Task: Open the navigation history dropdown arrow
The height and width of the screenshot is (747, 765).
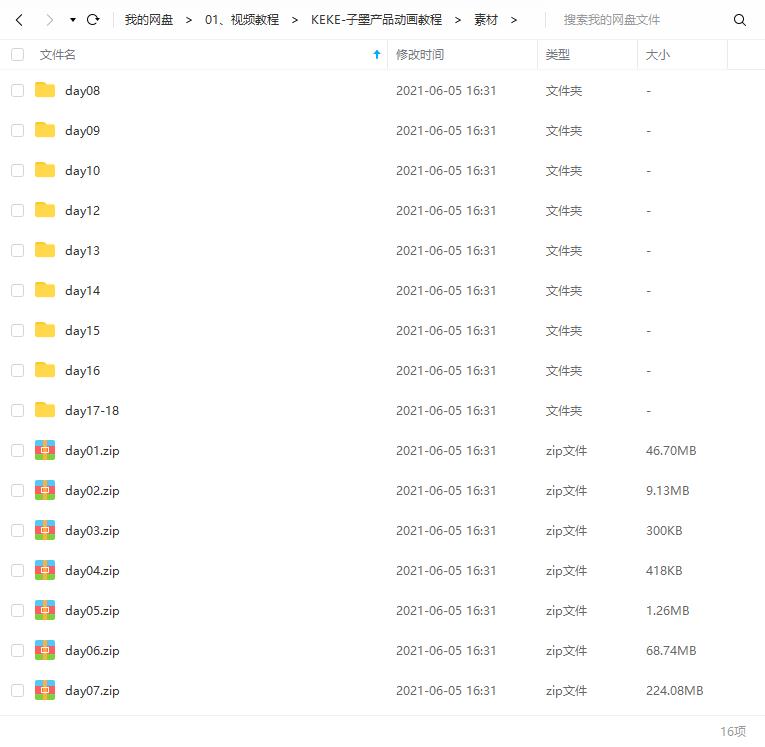Action: (x=73, y=20)
